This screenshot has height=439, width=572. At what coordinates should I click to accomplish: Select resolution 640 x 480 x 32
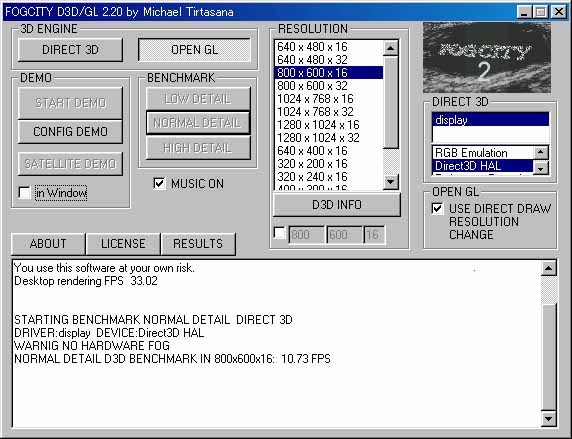329,59
